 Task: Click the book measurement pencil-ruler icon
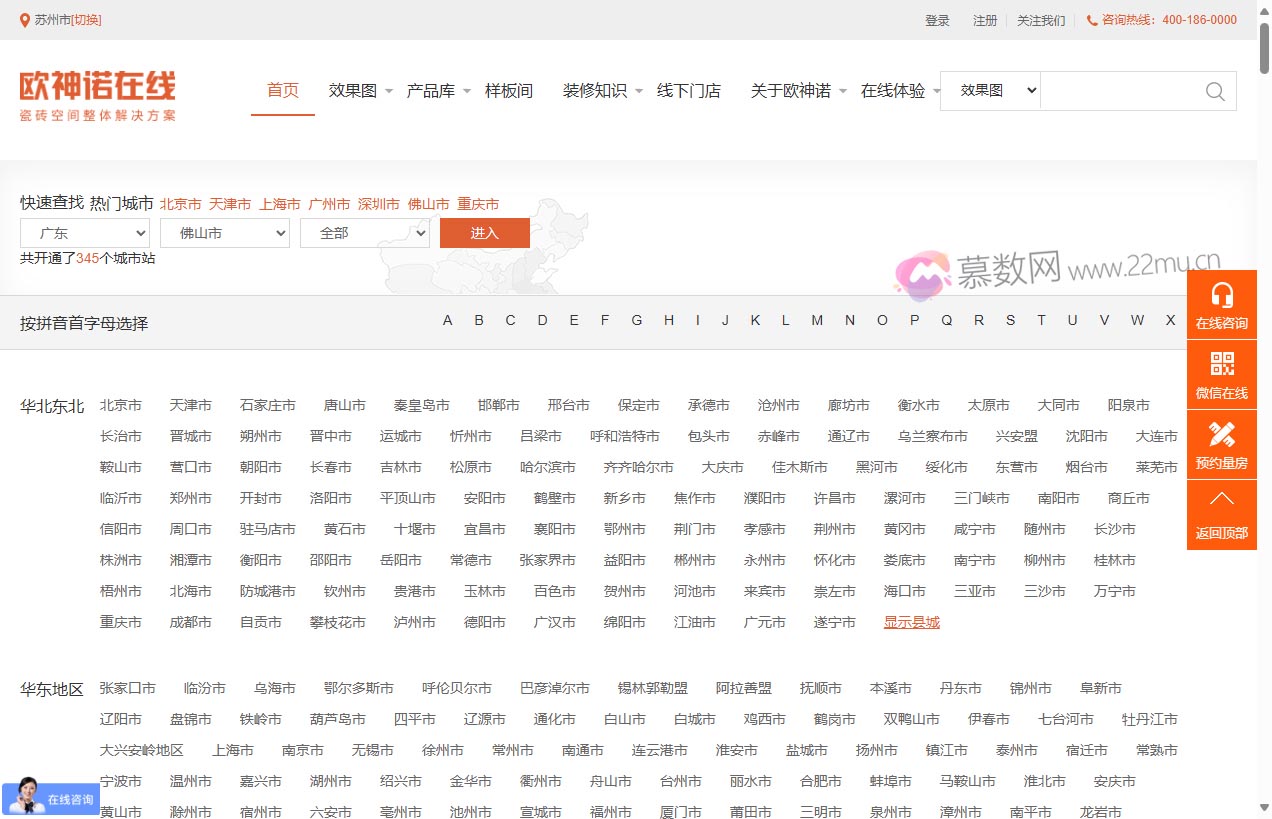(x=1221, y=434)
